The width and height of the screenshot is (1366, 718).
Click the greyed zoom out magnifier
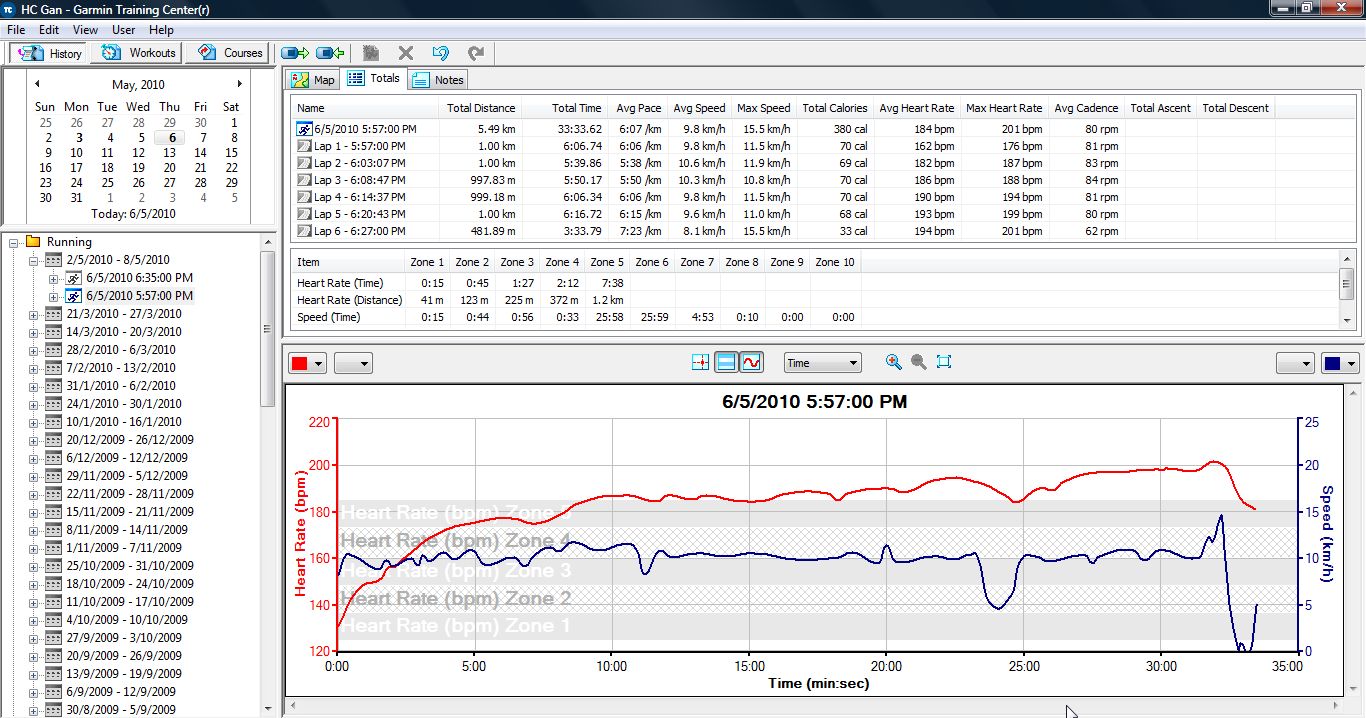[x=919, y=362]
